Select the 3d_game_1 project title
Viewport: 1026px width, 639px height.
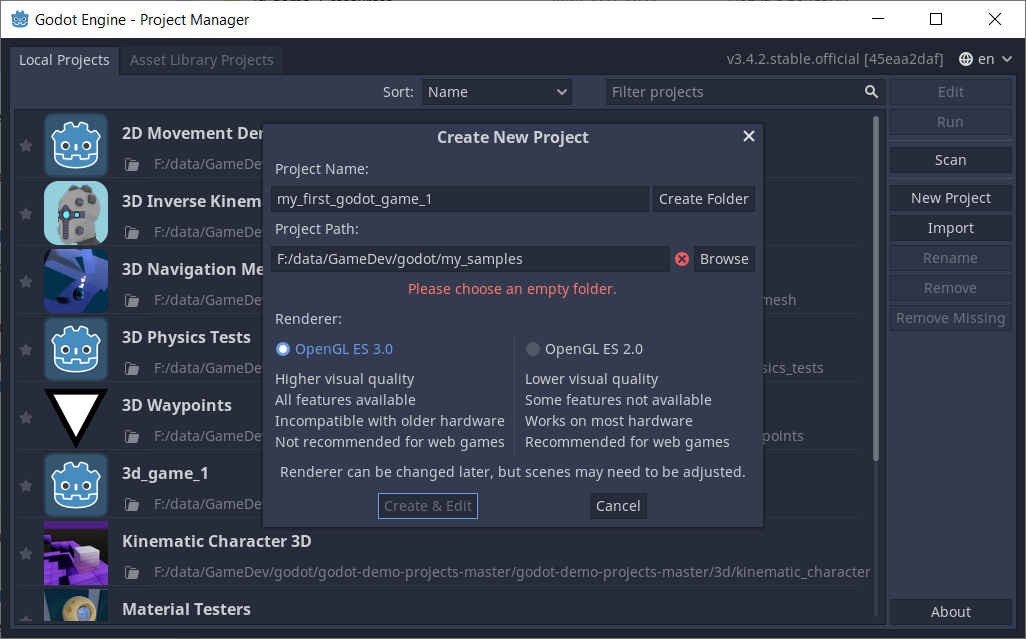166,474
